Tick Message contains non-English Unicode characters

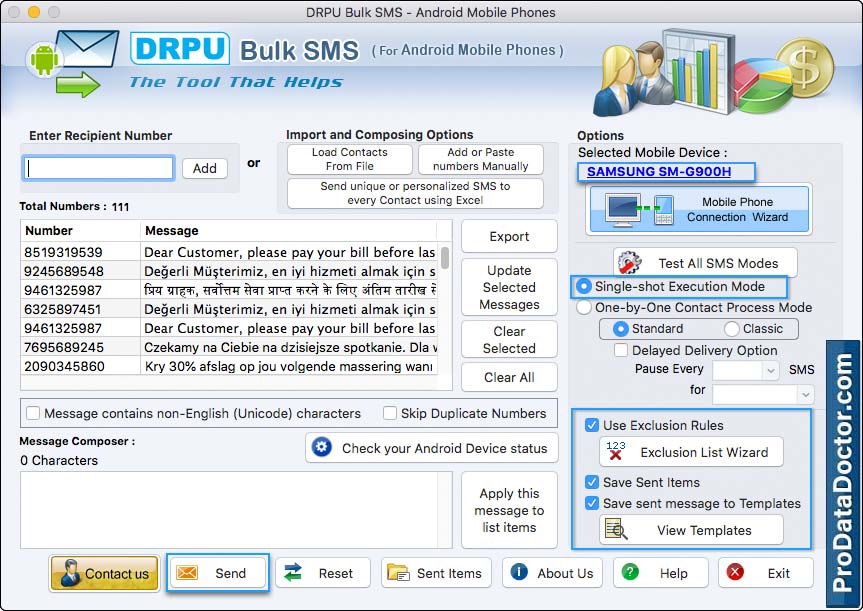point(33,413)
